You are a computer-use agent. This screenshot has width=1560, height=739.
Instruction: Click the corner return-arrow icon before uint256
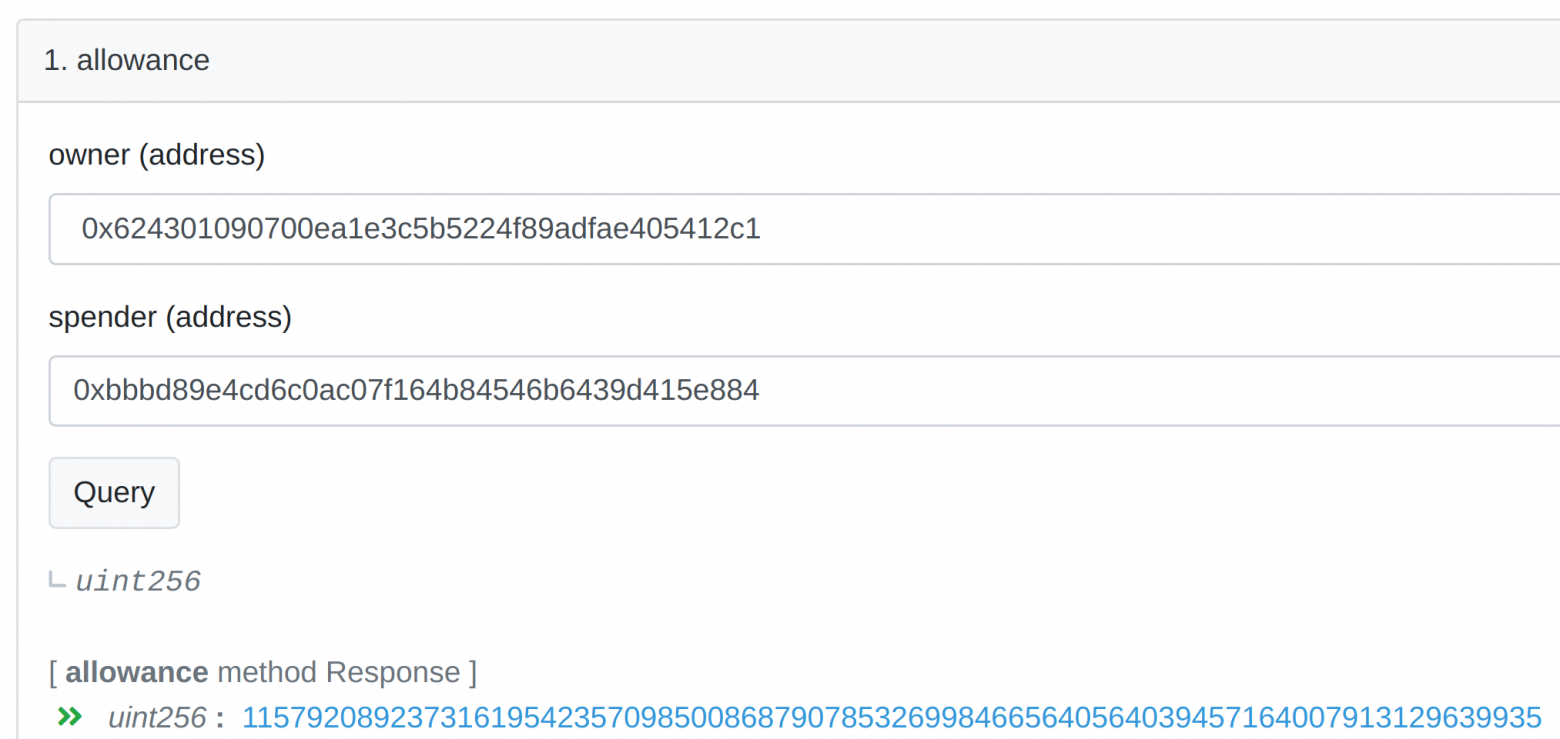pyautogui.click(x=58, y=580)
